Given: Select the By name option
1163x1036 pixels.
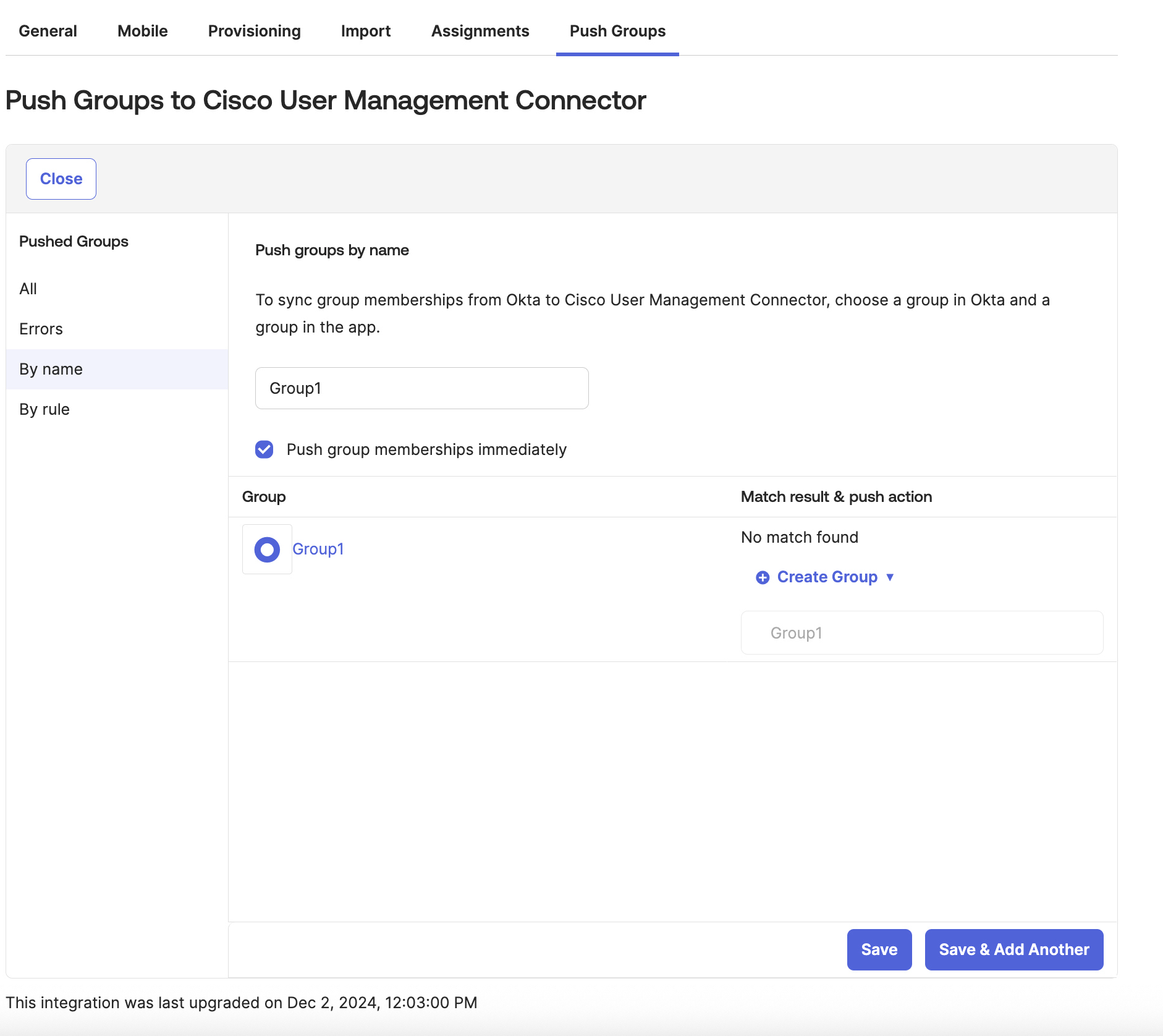Looking at the screenshot, I should [x=117, y=369].
